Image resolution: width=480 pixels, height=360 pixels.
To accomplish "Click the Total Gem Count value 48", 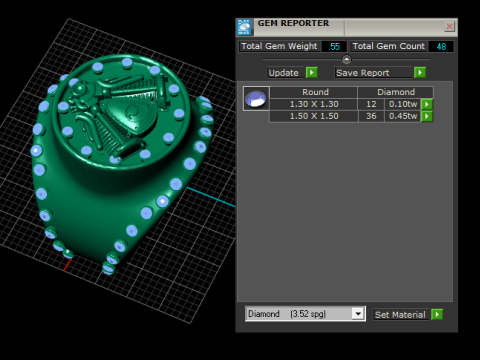I will click(441, 46).
